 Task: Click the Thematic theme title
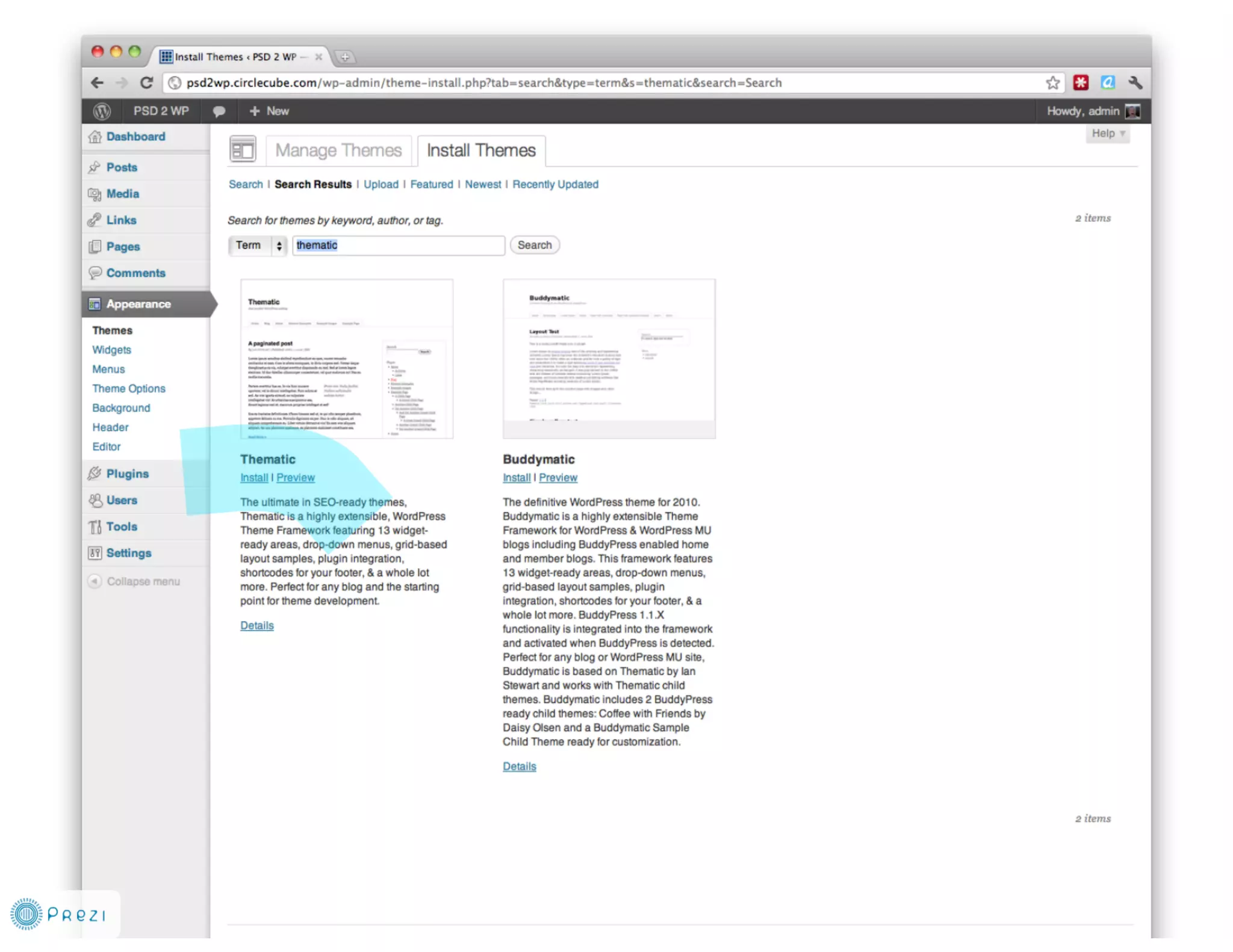(268, 459)
